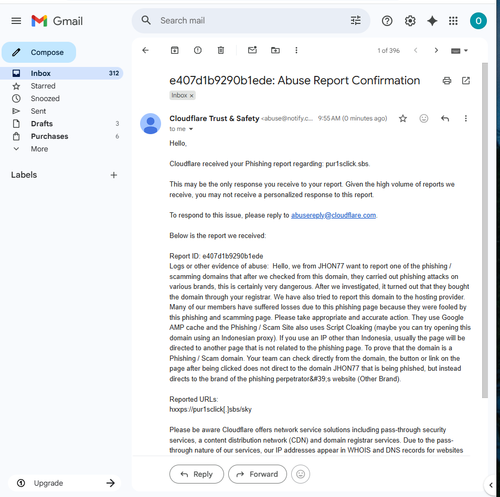This screenshot has width=500, height=497.
Task: Open the Inbox folder
Action: (x=62, y=73)
